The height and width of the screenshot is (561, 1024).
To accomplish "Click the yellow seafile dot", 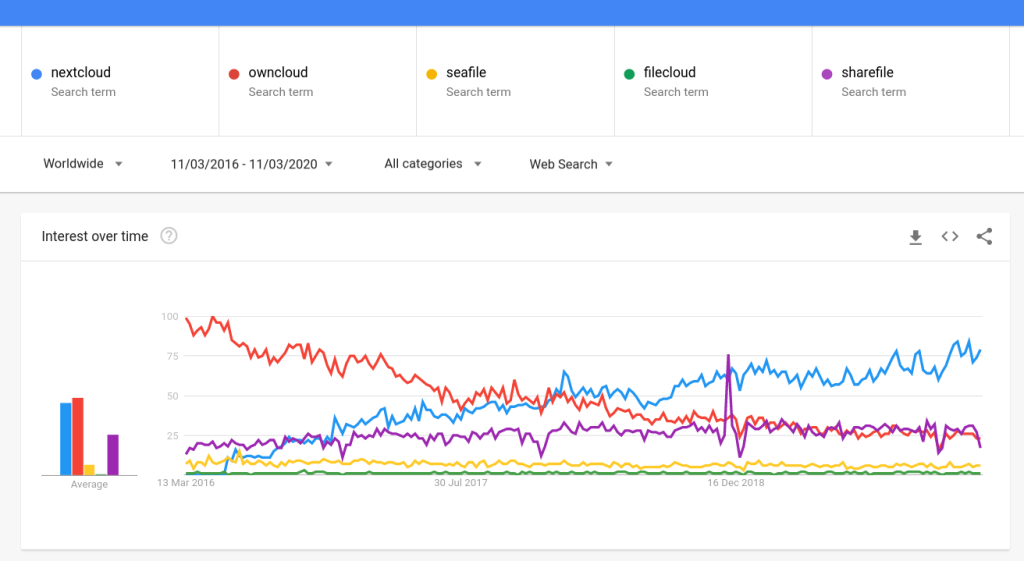I will click(x=432, y=74).
